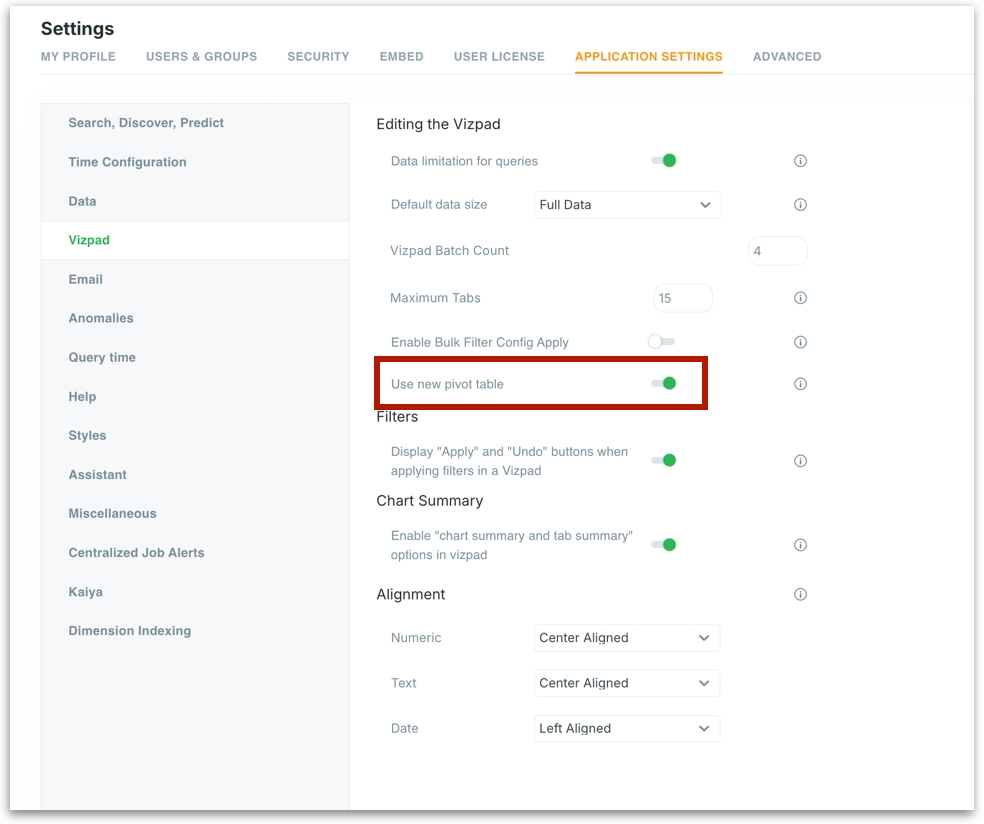Click info icon beside Data limitation for queries
Image resolution: width=984 pixels, height=824 pixels.
point(800,161)
